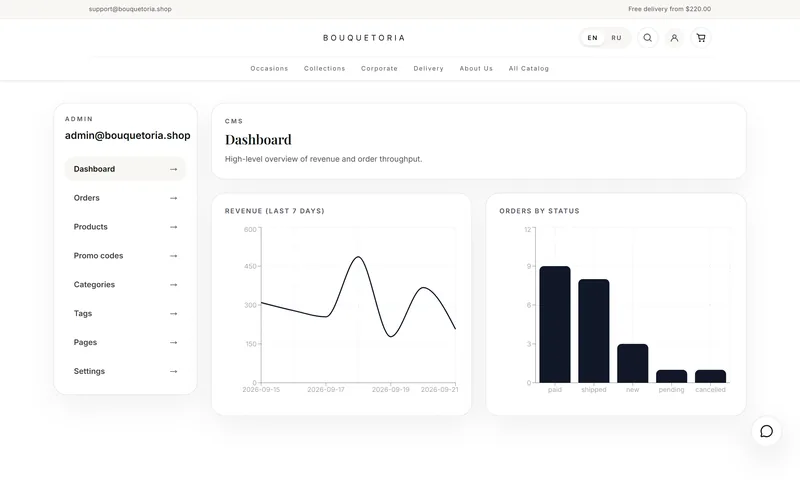Image resolution: width=800 pixels, height=500 pixels.
Task: Switch language to EN
Action: [592, 38]
